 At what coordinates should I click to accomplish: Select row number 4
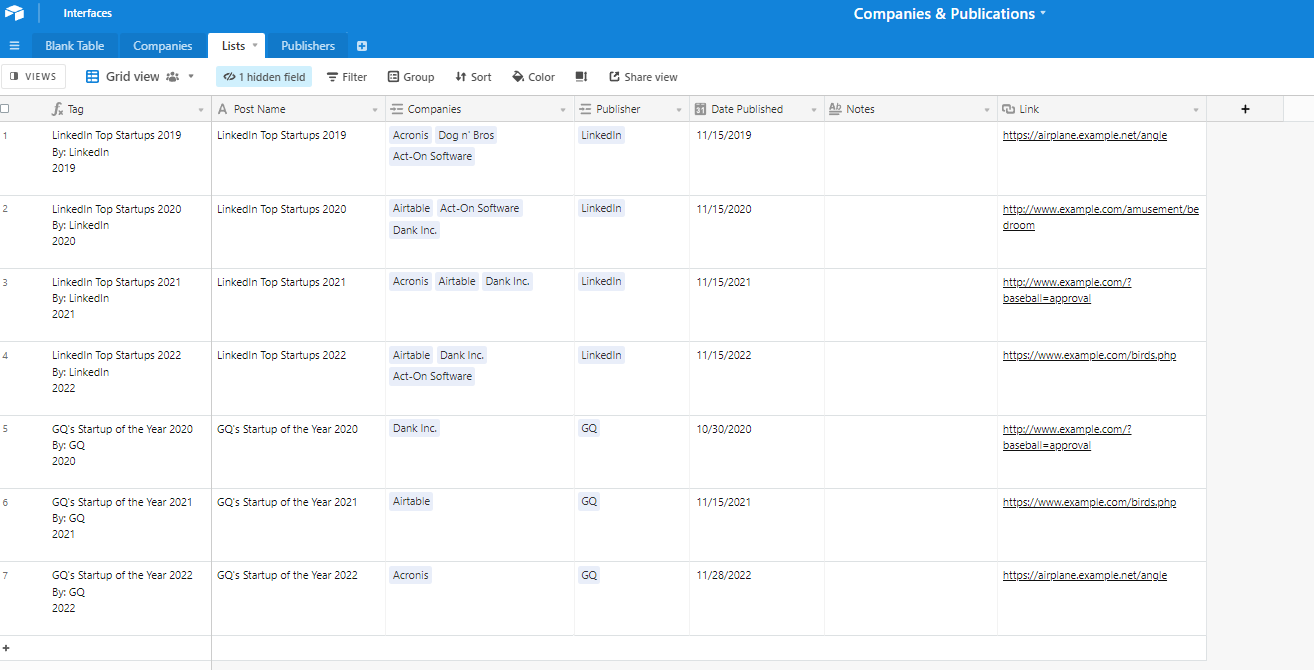coord(5,355)
